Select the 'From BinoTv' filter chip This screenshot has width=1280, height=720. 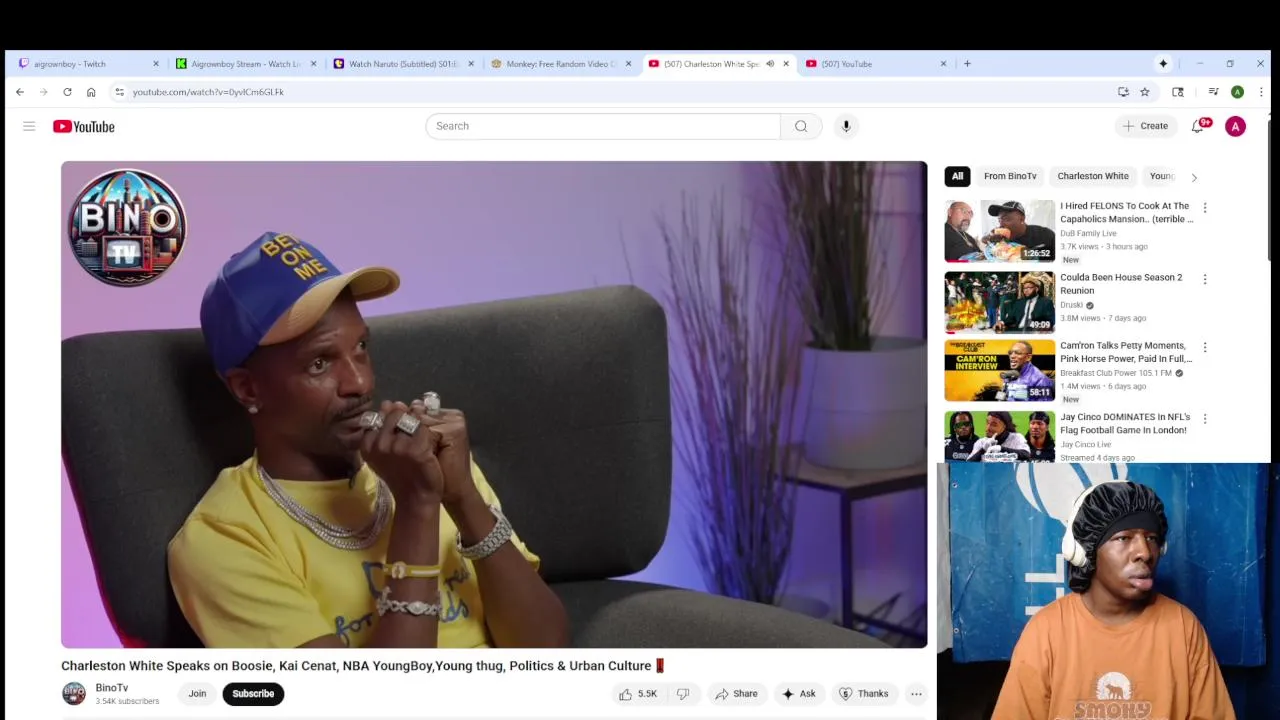pyautogui.click(x=1010, y=176)
